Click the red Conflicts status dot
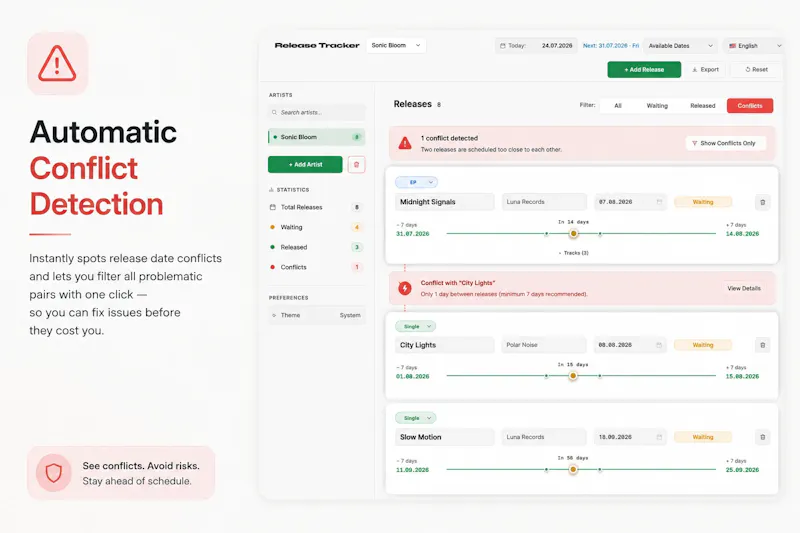Image resolution: width=800 pixels, height=533 pixels. tap(272, 267)
